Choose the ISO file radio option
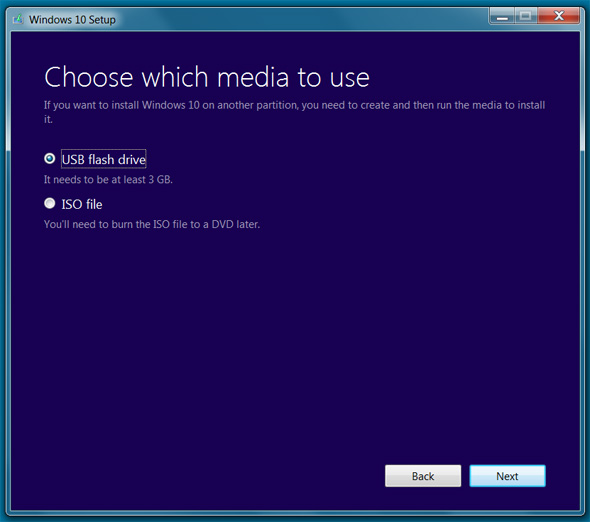 coord(50,203)
